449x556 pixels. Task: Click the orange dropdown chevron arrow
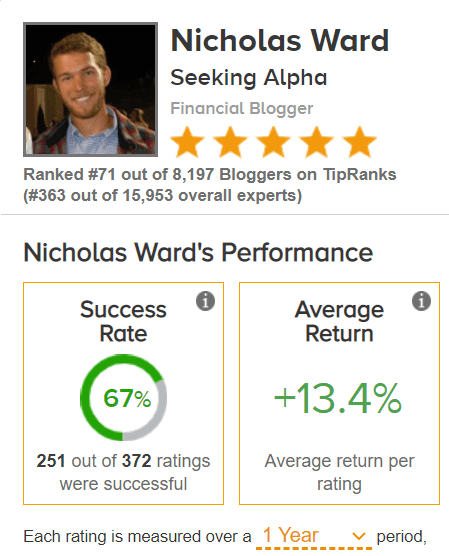pyautogui.click(x=359, y=536)
